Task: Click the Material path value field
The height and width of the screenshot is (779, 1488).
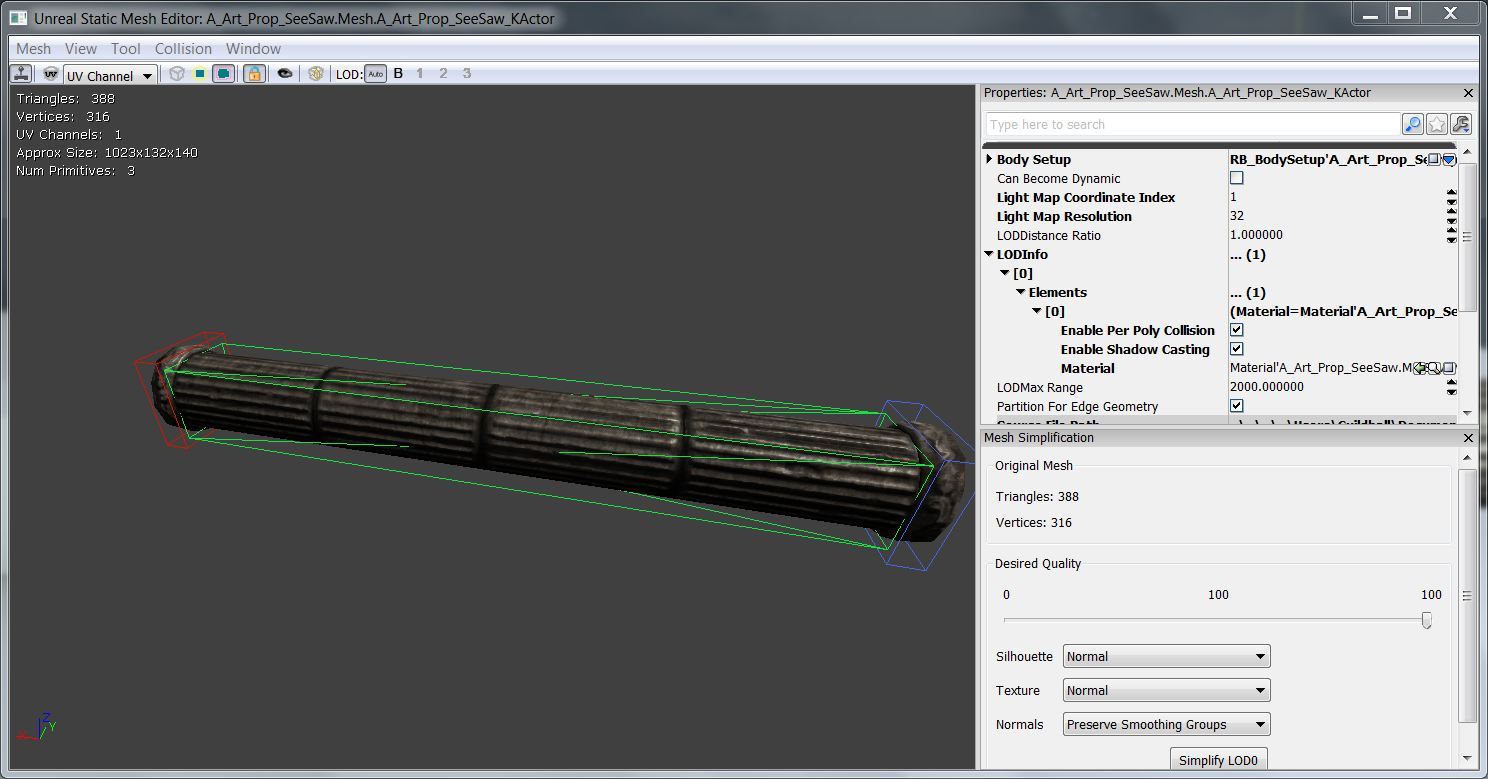Action: (x=1320, y=368)
